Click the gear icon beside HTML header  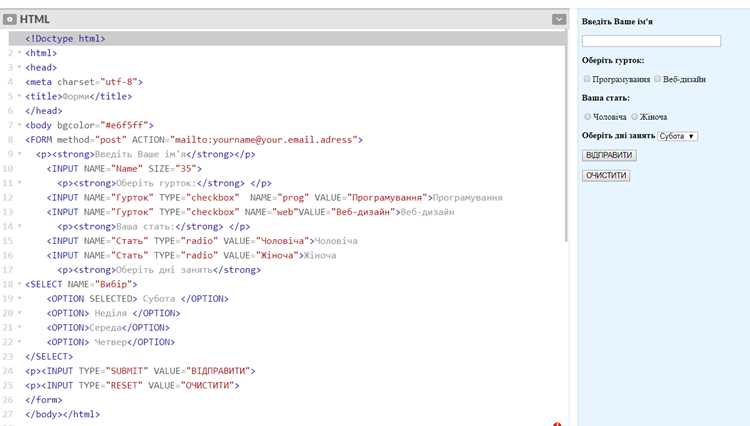pos(10,20)
